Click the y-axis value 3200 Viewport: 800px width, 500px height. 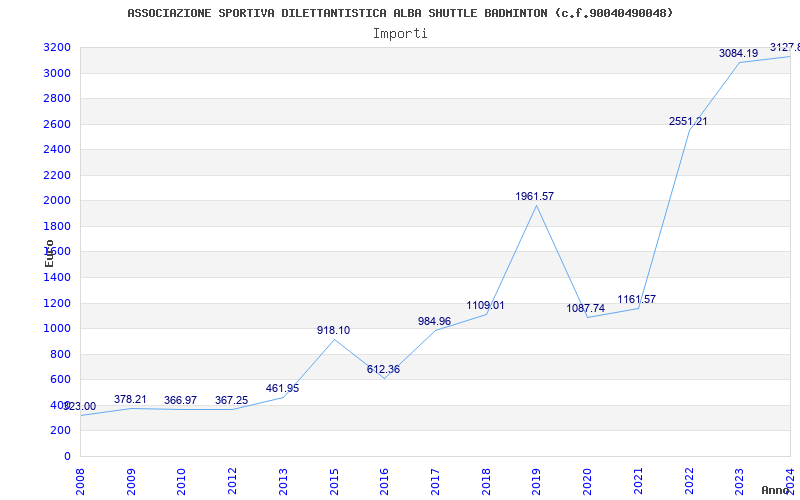click(57, 48)
